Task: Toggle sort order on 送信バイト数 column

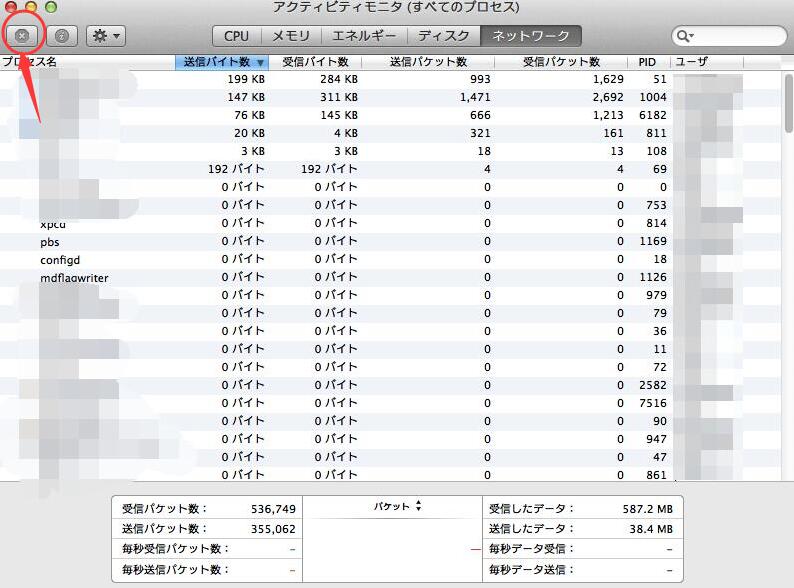Action: [221, 62]
